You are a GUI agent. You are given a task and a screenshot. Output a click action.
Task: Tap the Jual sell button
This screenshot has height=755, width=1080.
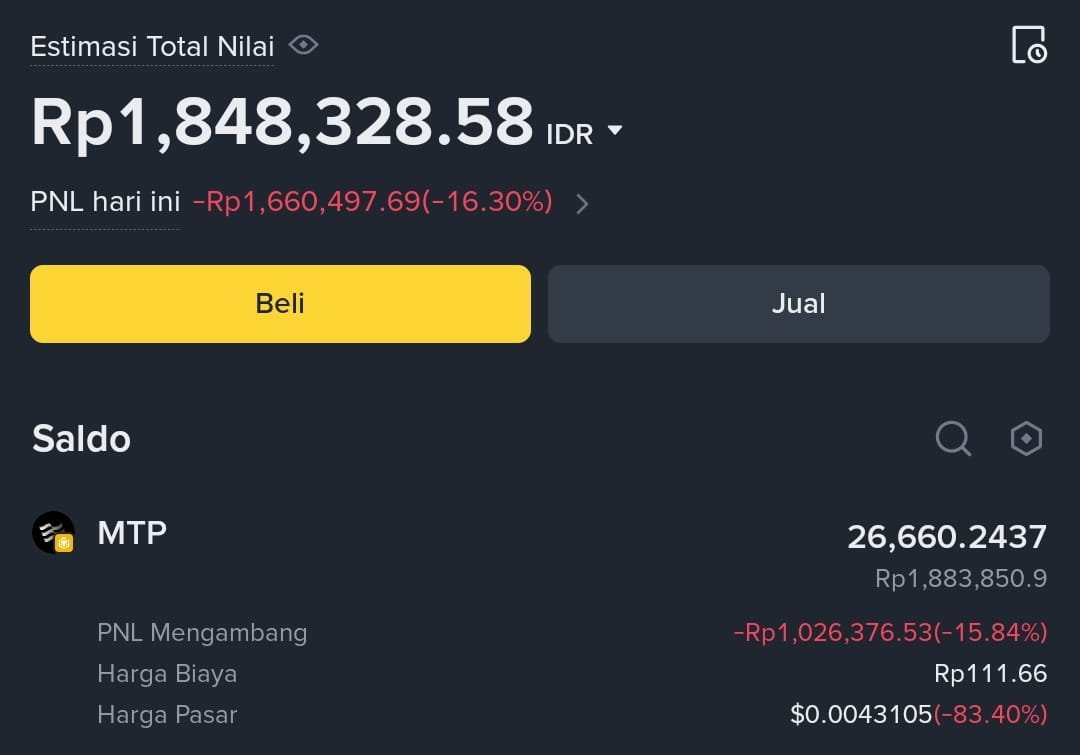click(x=799, y=304)
